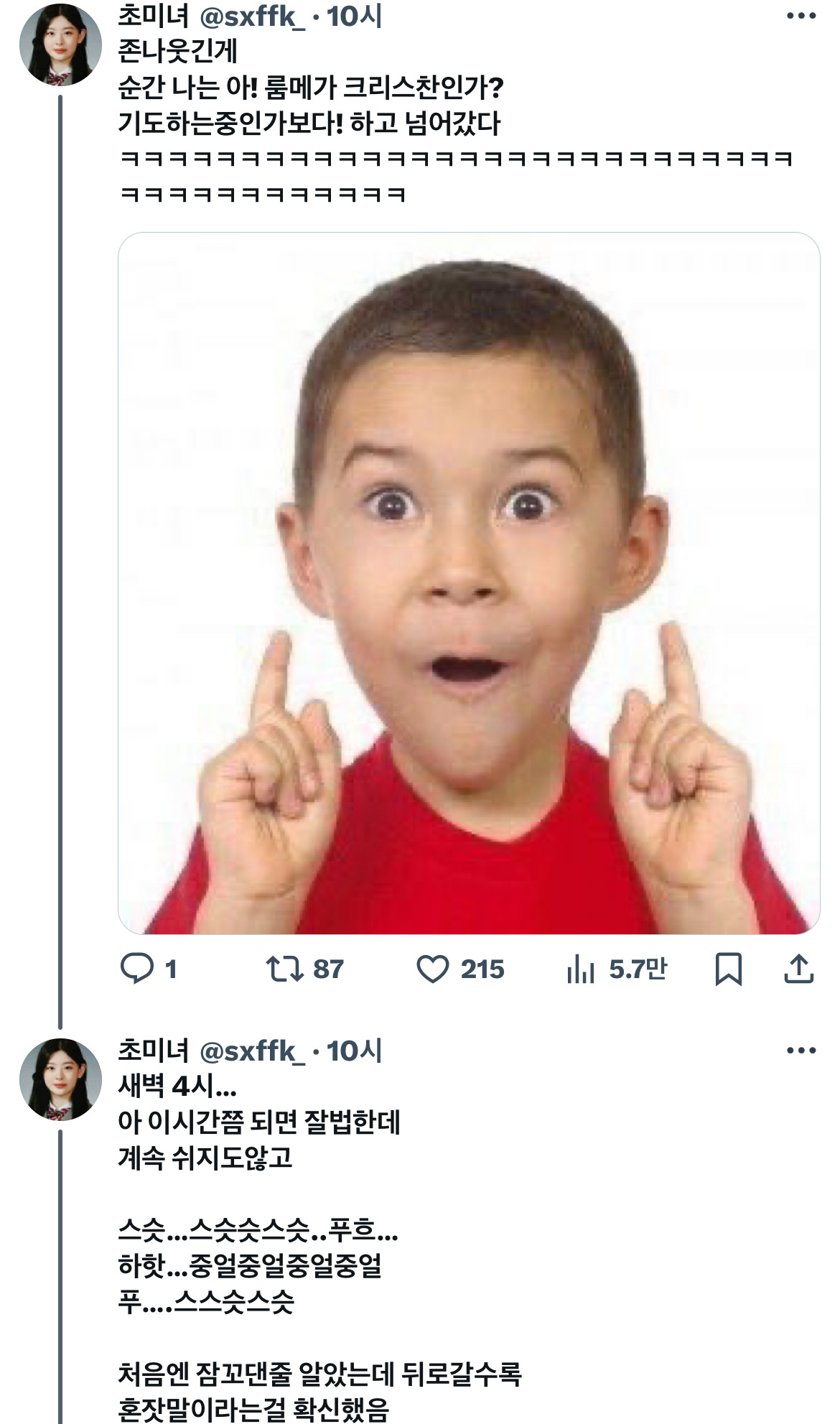The image size is (840, 1424).
Task: Open the second tweet's profile avatar
Action: point(60,1079)
